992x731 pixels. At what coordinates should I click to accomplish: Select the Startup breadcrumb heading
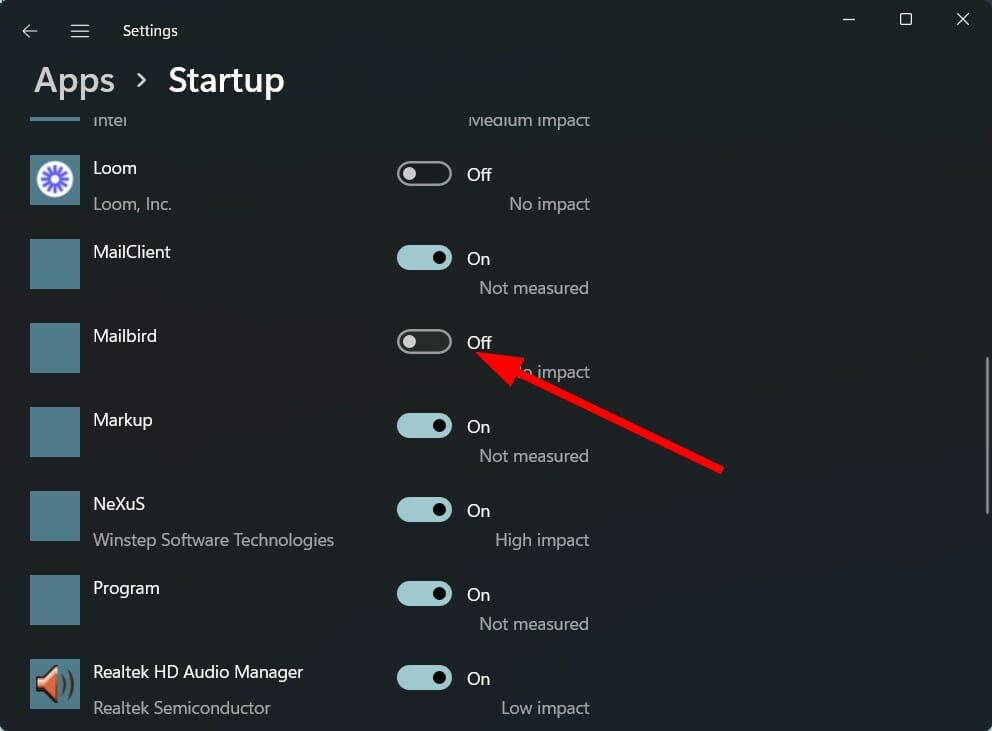point(226,80)
